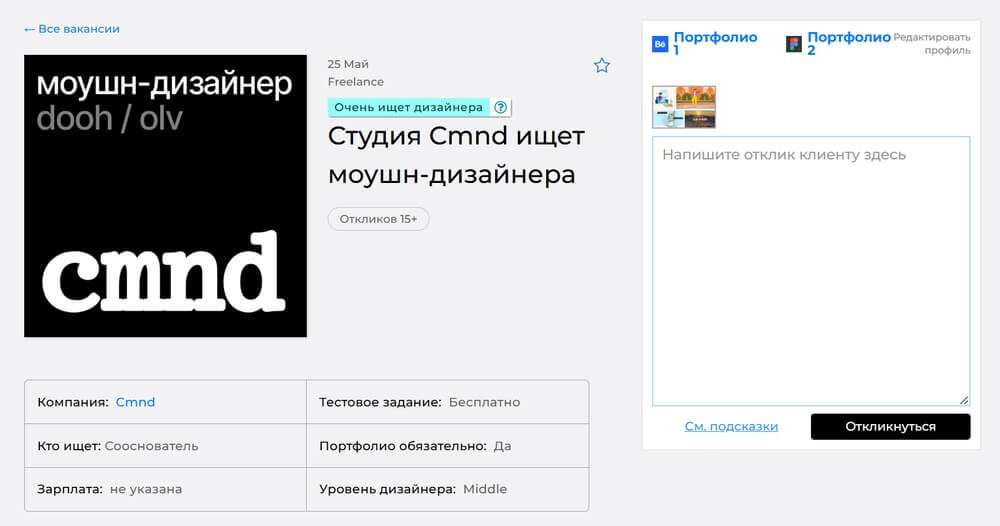This screenshot has width=1000, height=526.
Task: Open the Портфолио 1 link
Action: point(715,43)
